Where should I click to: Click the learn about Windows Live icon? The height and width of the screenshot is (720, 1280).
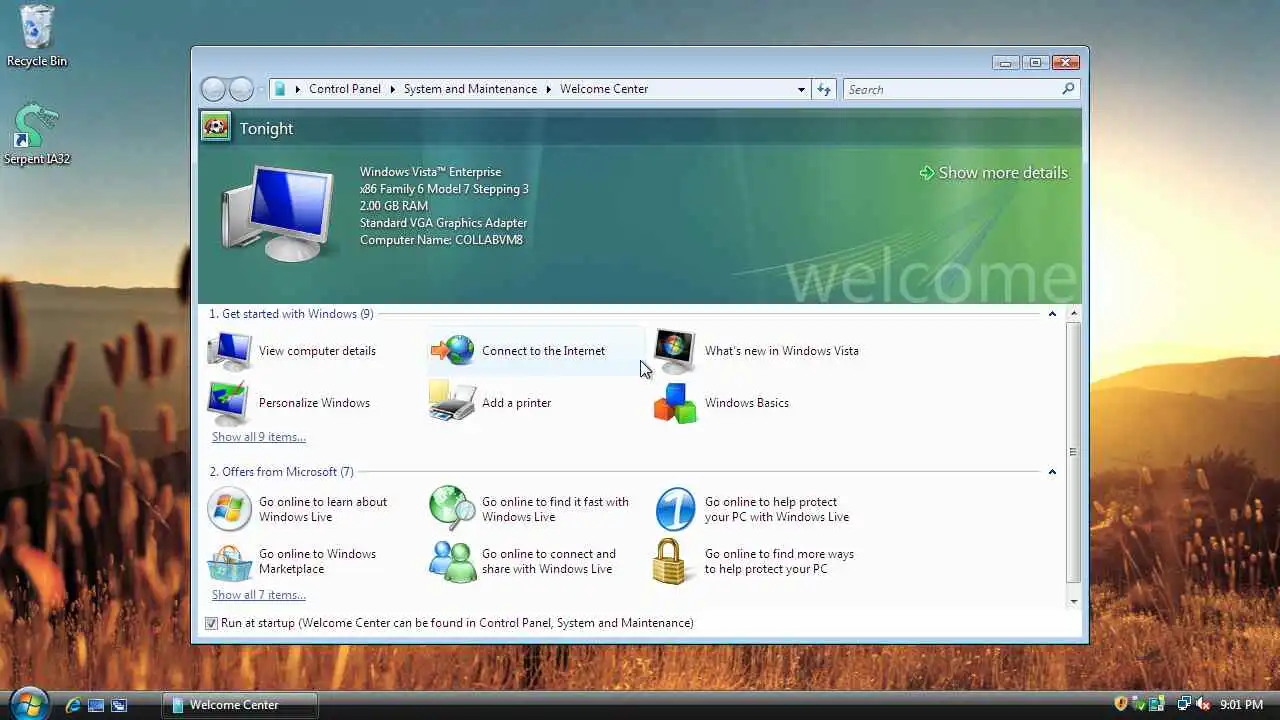tap(230, 509)
